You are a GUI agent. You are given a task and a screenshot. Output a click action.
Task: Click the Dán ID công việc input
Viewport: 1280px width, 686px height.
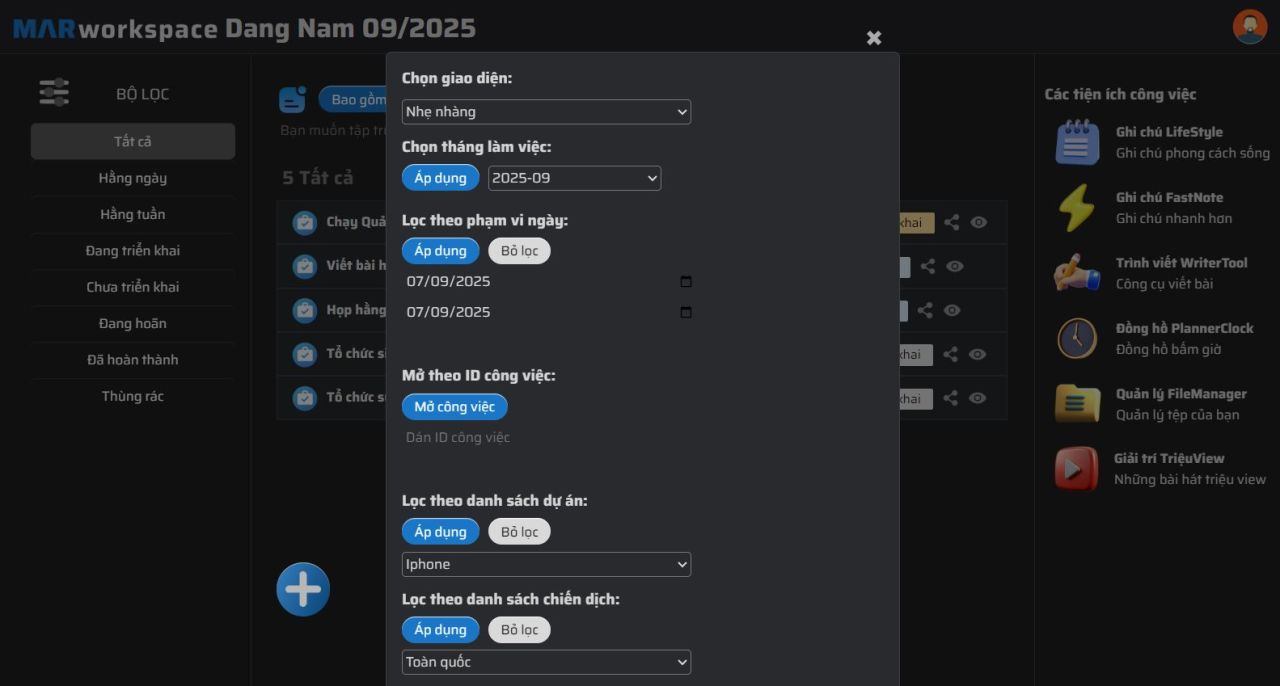tap(548, 438)
